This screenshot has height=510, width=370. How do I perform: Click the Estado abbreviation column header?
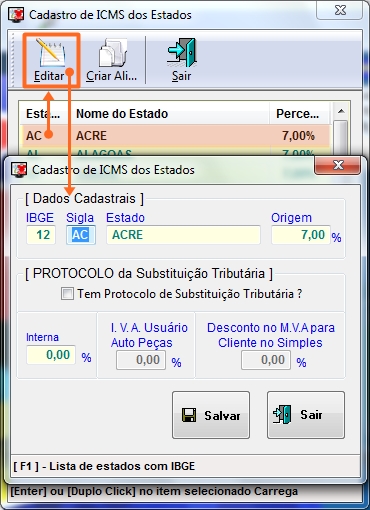pyautogui.click(x=44, y=114)
